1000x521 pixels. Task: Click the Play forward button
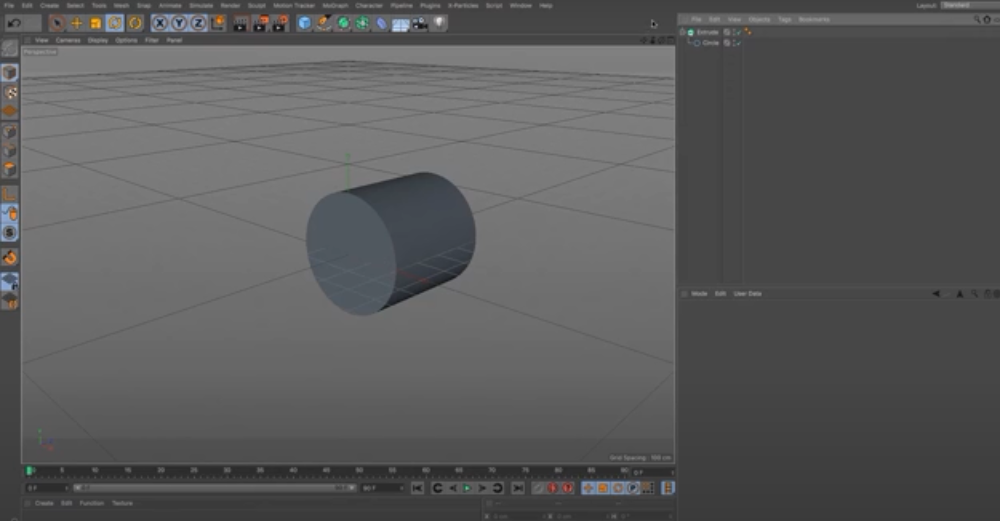467,488
